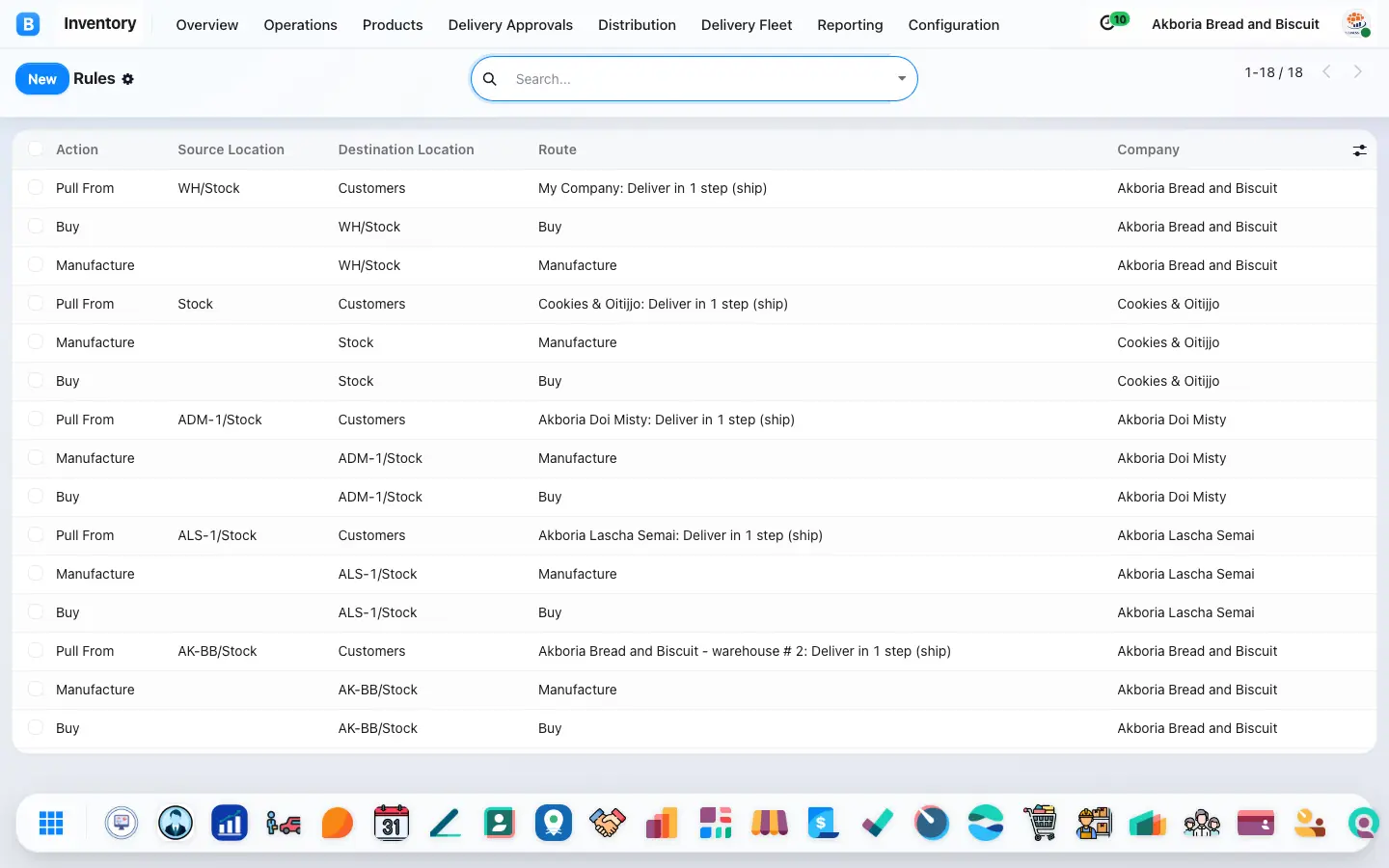Click the B app logo icon
The image size is (1389, 868).
[28, 24]
